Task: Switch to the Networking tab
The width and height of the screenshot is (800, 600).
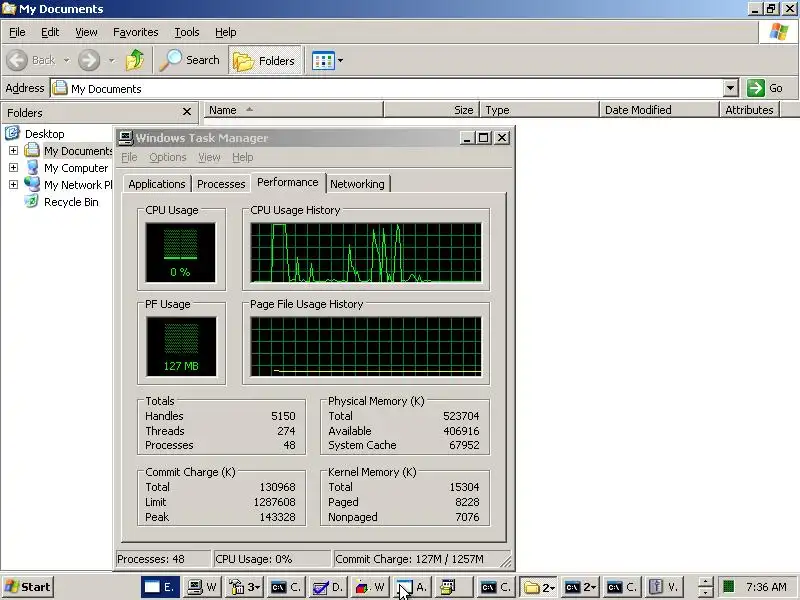Action: point(357,184)
